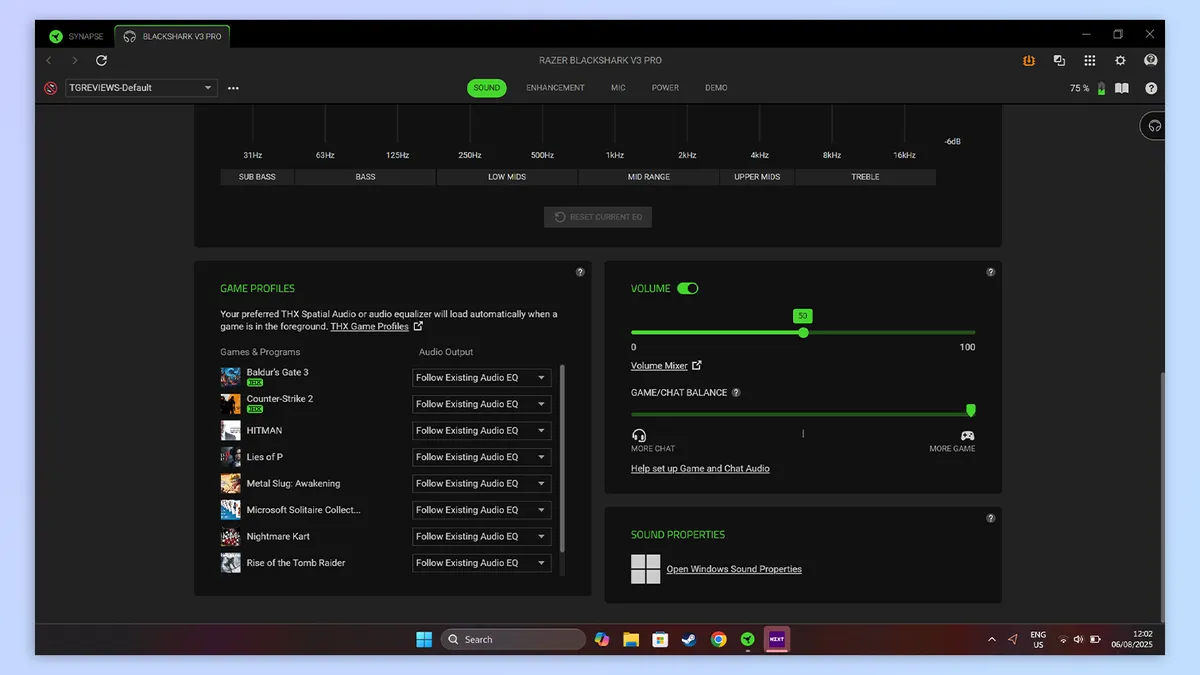
Task: Open the Counter-Strike 2 audio output dropdown
Action: pos(481,404)
